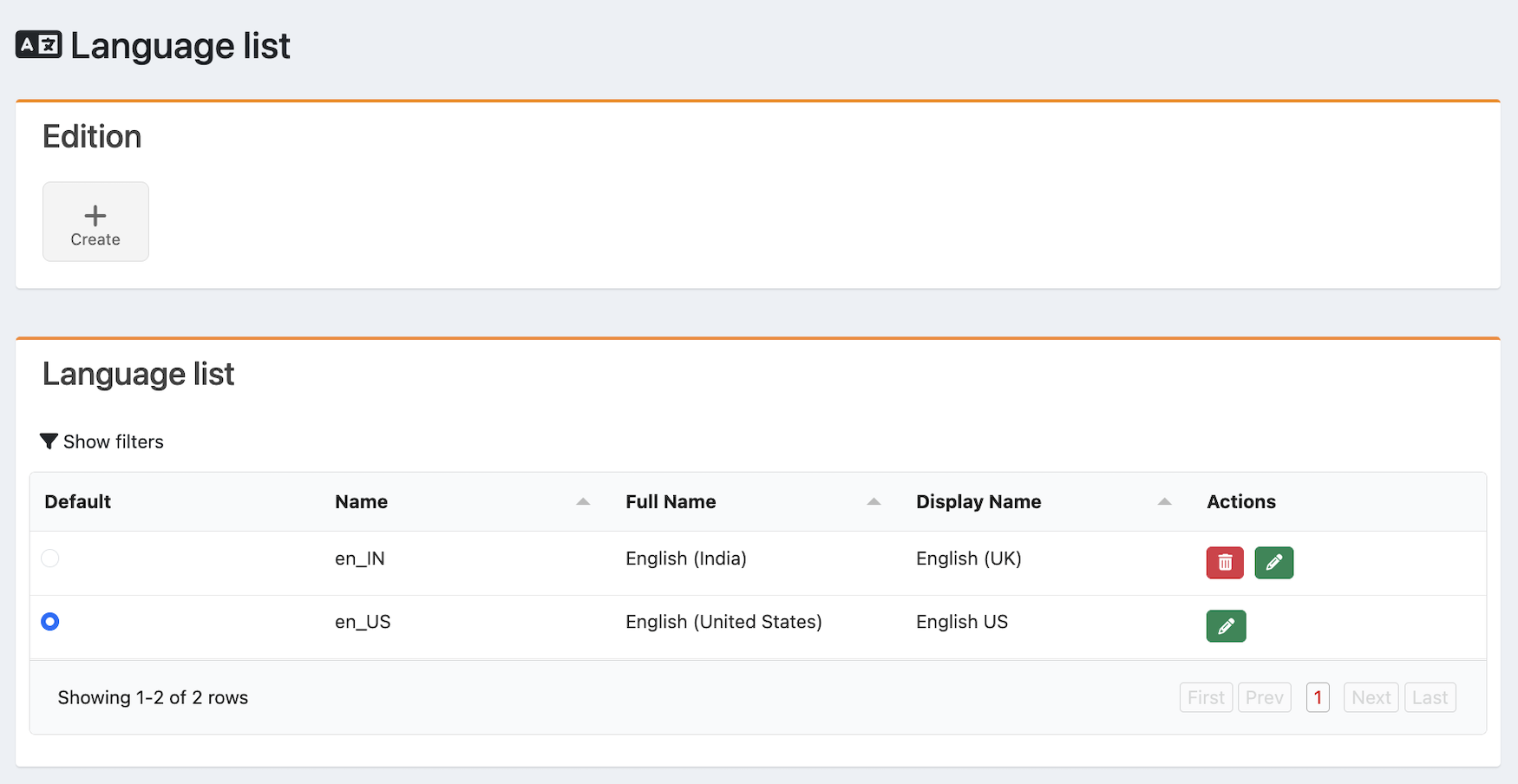1518x784 pixels.
Task: Sort table by Display Name arrow
Action: pyautogui.click(x=1164, y=502)
